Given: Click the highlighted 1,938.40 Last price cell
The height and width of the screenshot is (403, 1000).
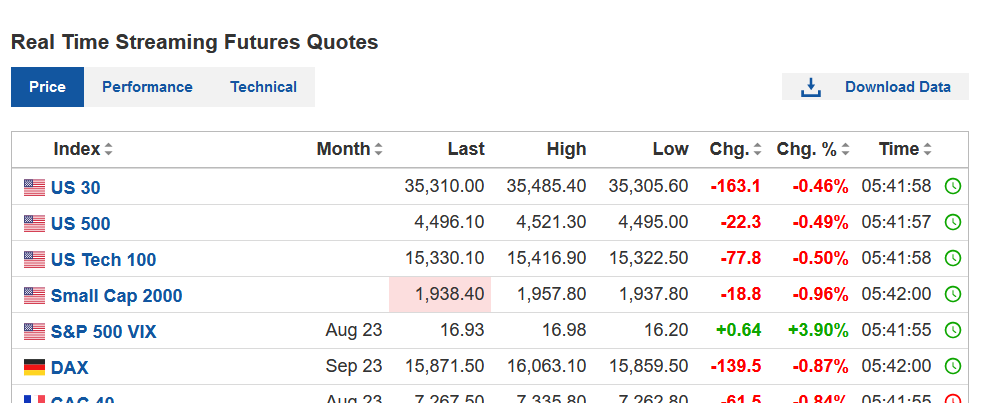Looking at the screenshot, I should pyautogui.click(x=440, y=295).
